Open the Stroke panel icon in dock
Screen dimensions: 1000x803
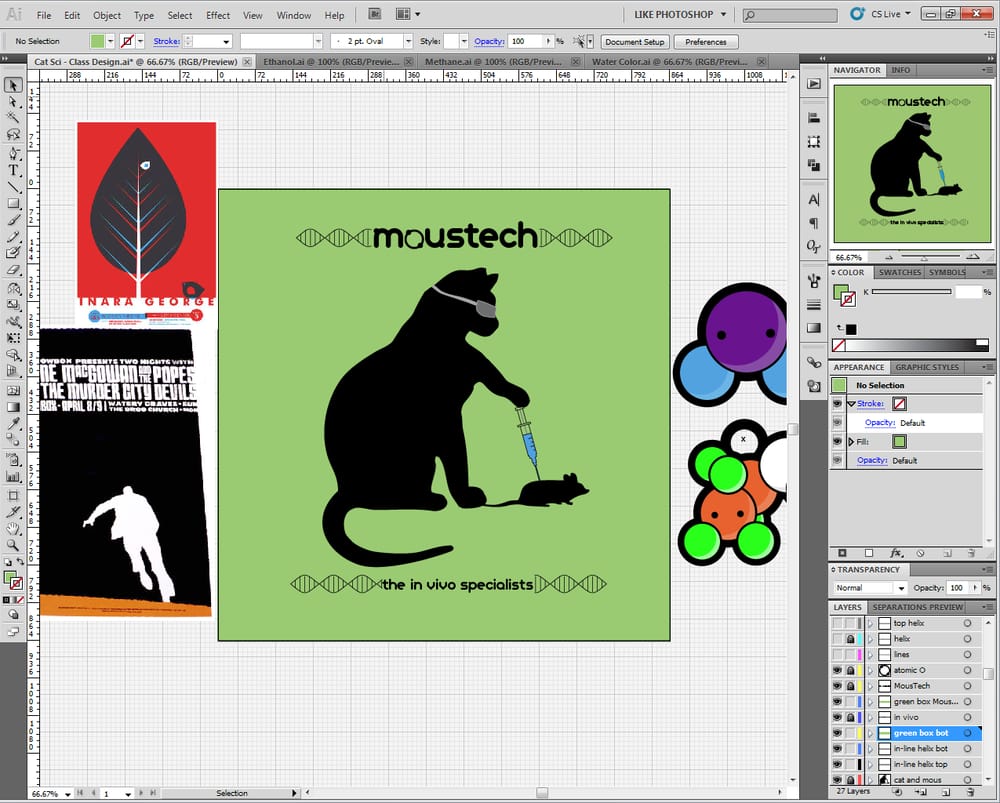pyautogui.click(x=814, y=305)
